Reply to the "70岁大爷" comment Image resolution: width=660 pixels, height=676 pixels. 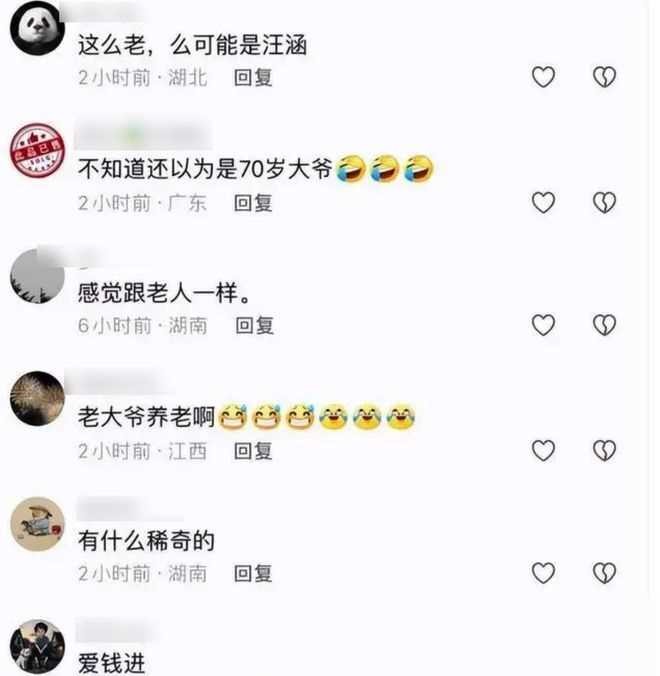(x=253, y=203)
